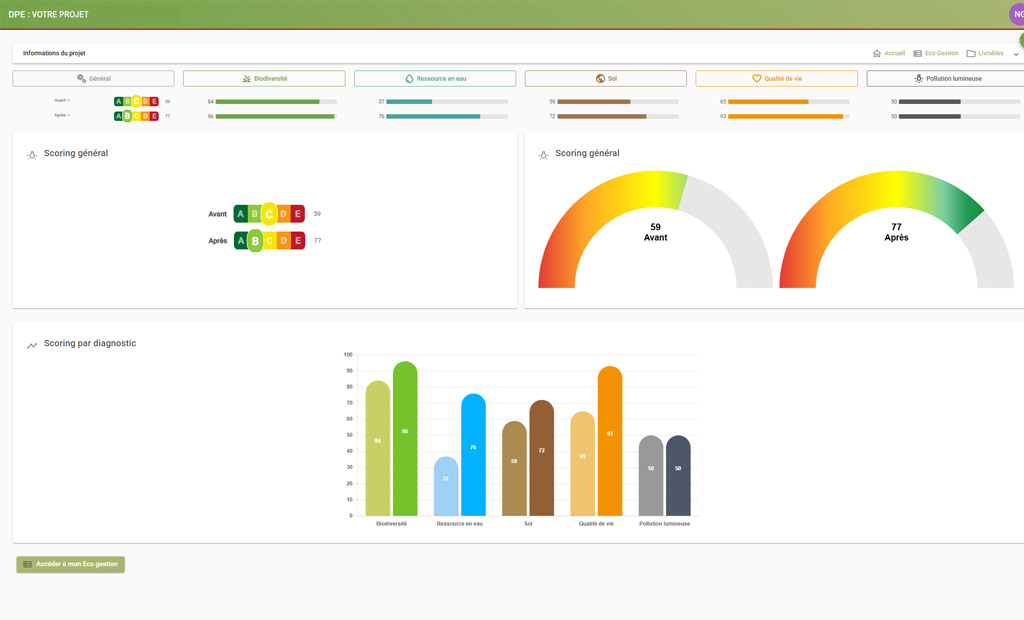This screenshot has height=620, width=1024.
Task: Click the Eco Gestion icon in header
Action: click(x=918, y=53)
